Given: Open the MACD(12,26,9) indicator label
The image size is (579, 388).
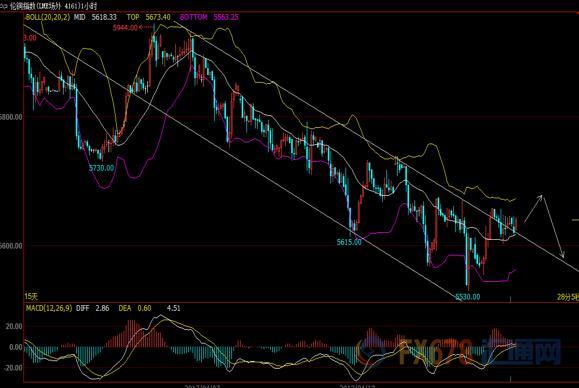Looking at the screenshot, I should [49, 308].
